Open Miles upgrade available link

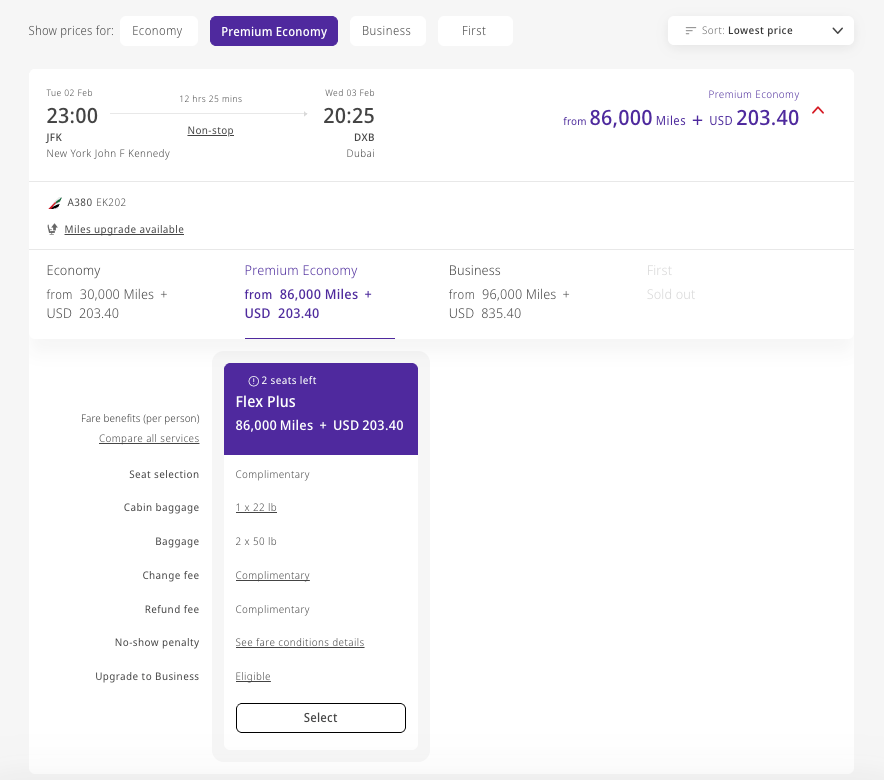click(x=124, y=229)
